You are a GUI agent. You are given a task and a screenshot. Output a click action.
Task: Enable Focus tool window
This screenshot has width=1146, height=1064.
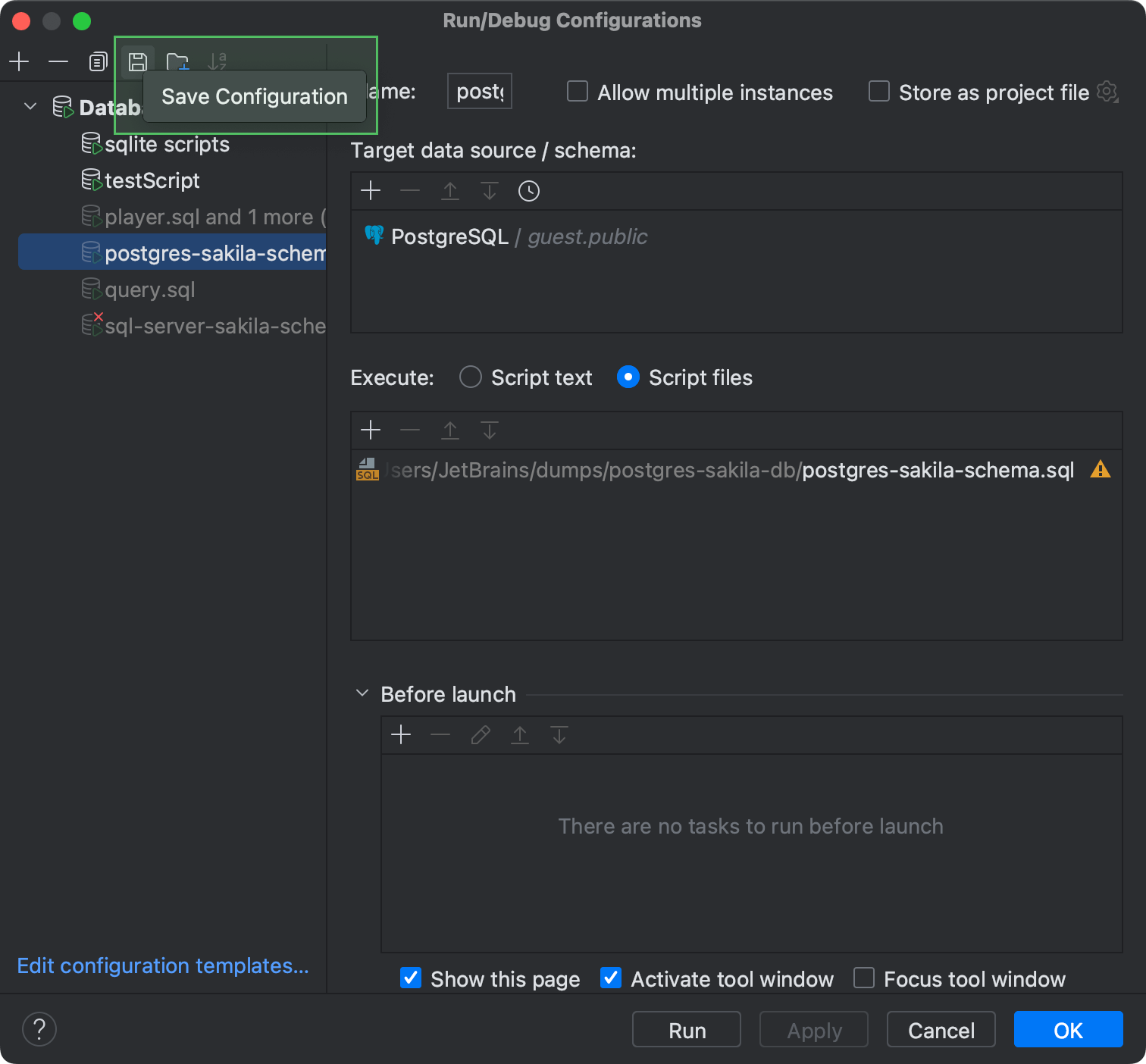864,978
